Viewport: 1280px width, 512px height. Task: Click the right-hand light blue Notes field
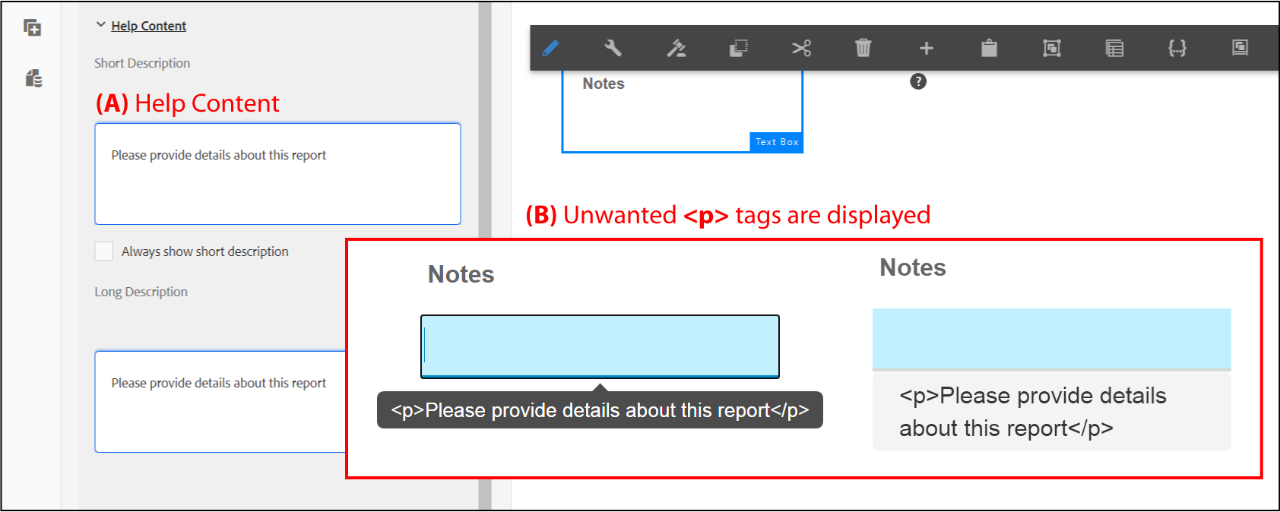pyautogui.click(x=1052, y=339)
